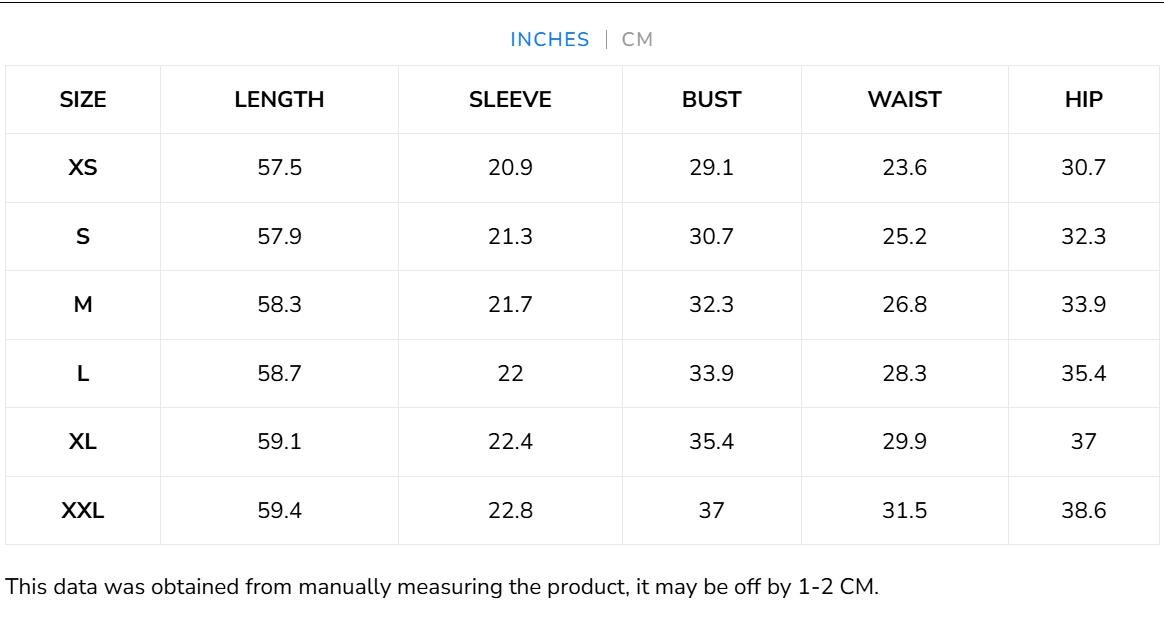The height and width of the screenshot is (621, 1164).
Task: Click the L waist value 28.3
Action: tap(904, 374)
